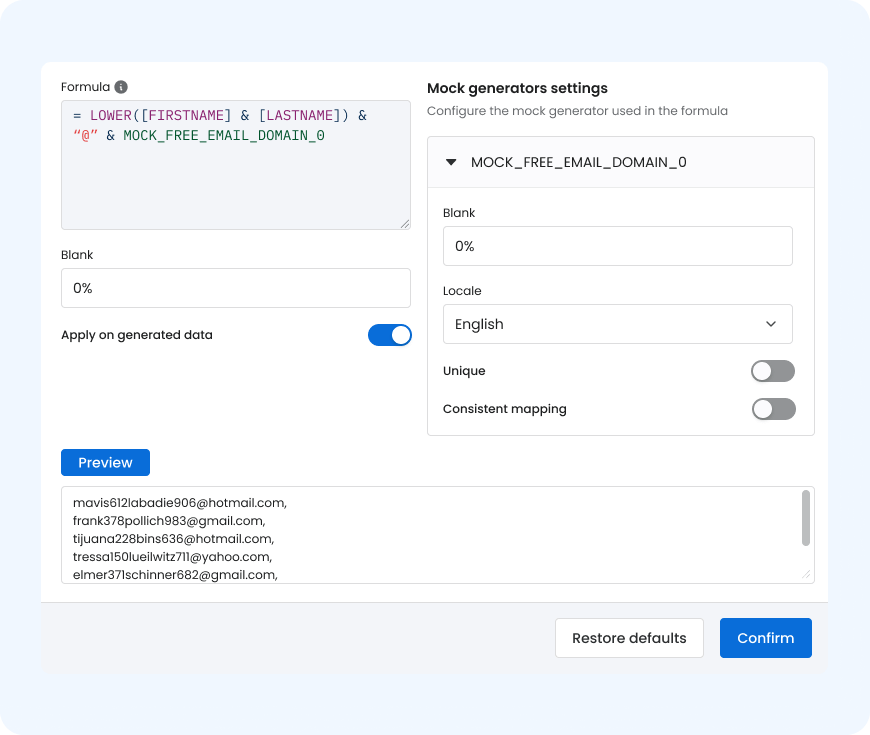Click tressa150lueilwitz711@yahoo.com in preview output
This screenshot has width=870, height=735.
[171, 557]
